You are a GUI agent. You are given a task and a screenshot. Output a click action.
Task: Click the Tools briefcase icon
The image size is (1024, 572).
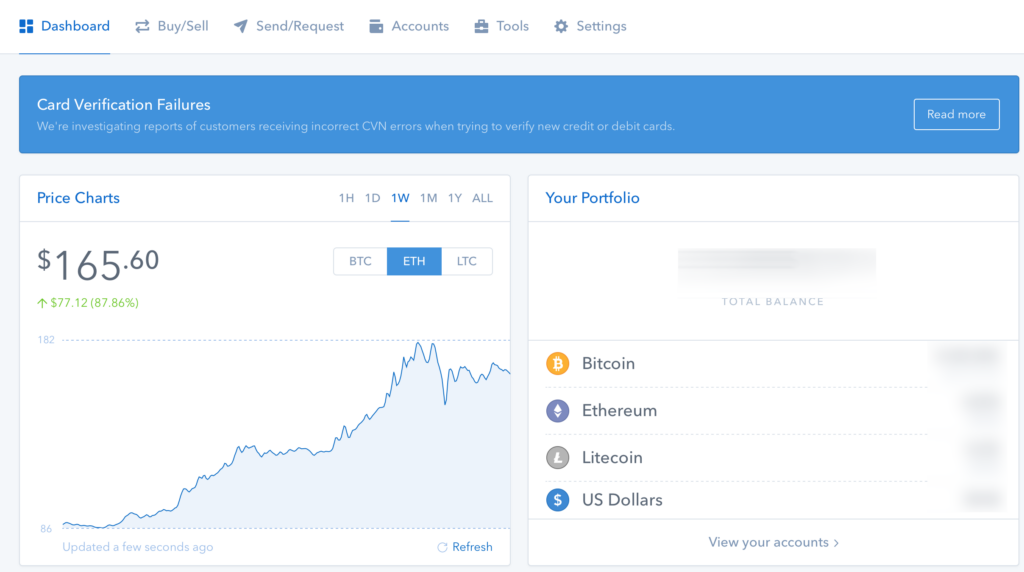pyautogui.click(x=481, y=26)
